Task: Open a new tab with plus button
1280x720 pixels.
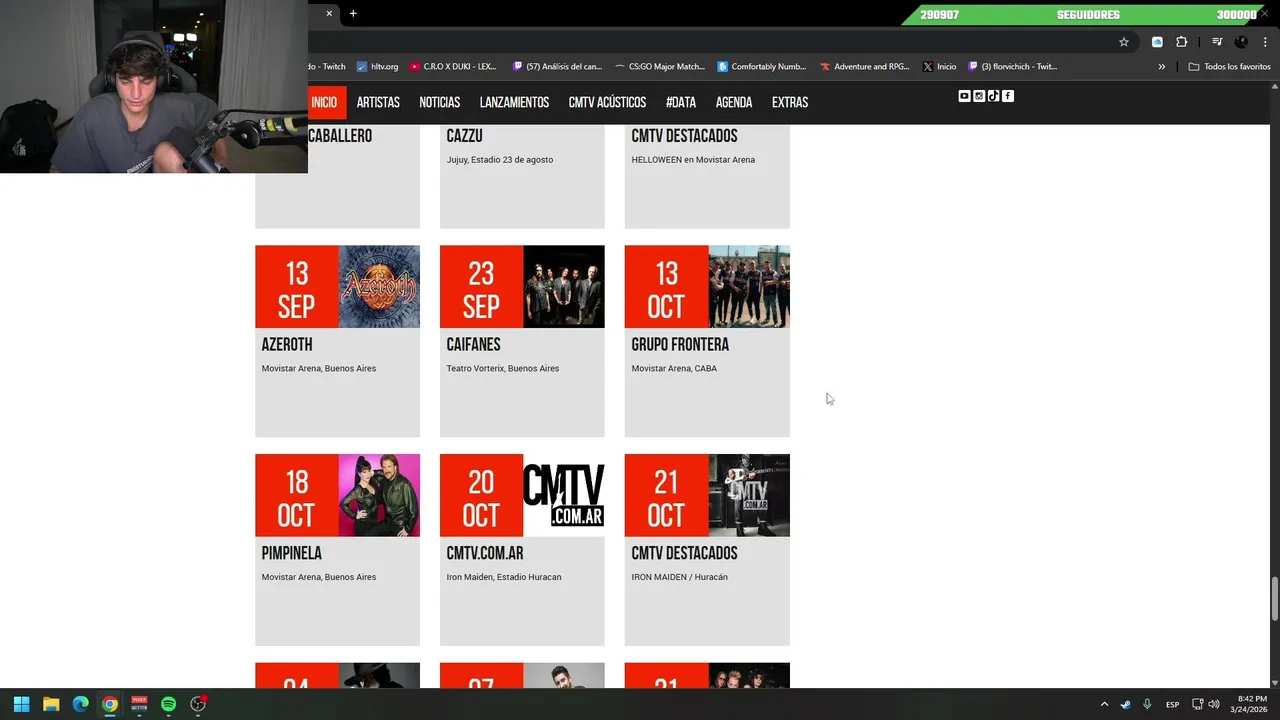Action: (353, 13)
